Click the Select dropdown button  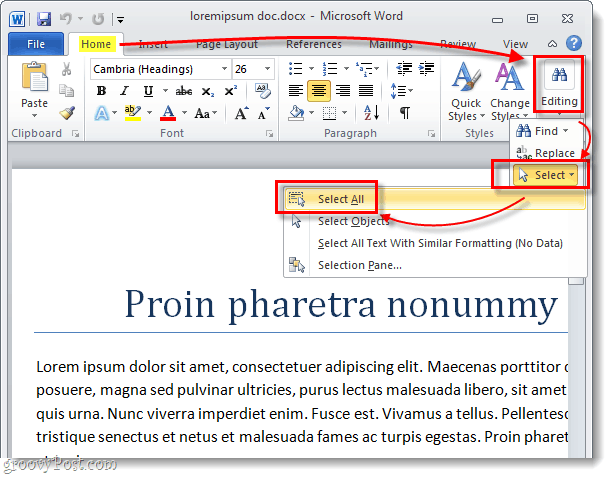tap(545, 175)
